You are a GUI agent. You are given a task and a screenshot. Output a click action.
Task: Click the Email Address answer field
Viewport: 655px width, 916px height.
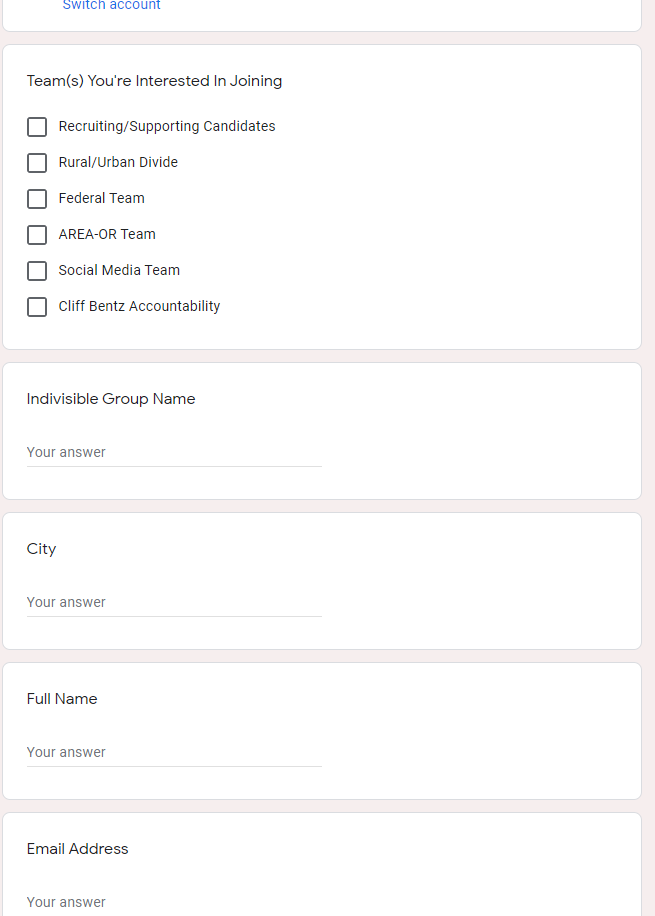coord(174,902)
